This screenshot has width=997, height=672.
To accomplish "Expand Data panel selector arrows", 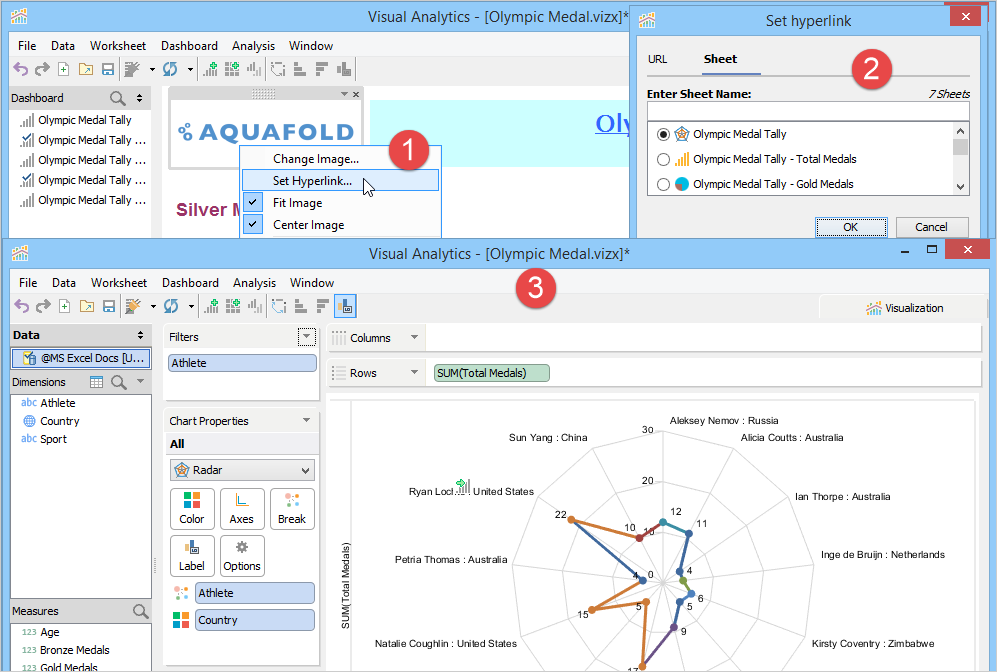I will 141,335.
